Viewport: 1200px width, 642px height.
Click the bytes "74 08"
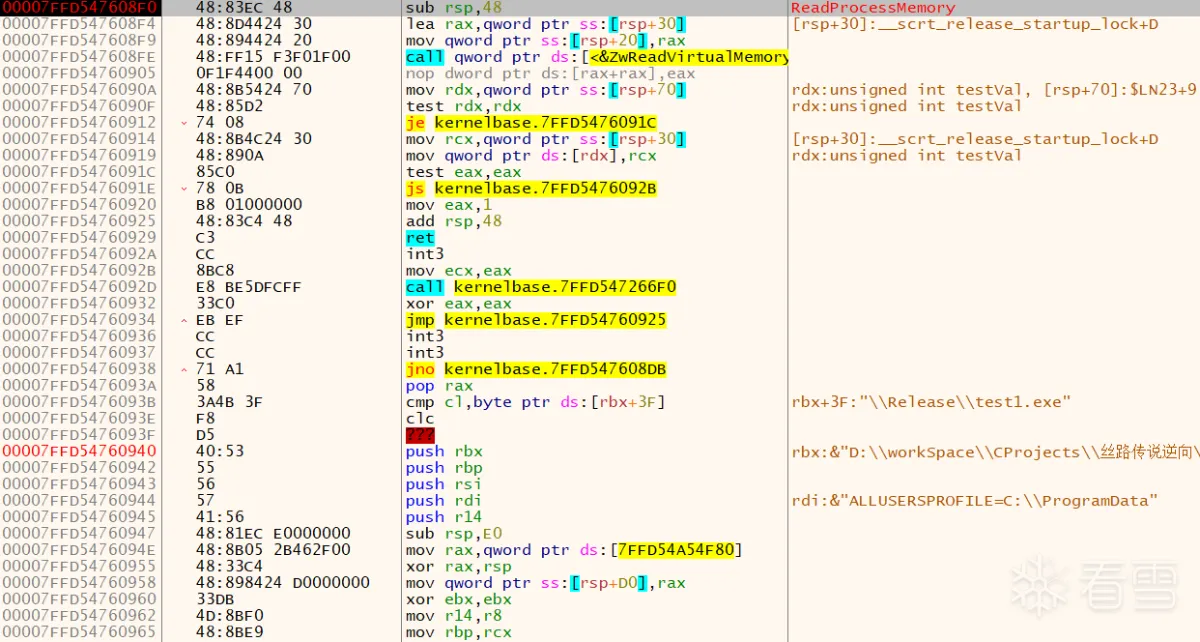pyautogui.click(x=220, y=123)
